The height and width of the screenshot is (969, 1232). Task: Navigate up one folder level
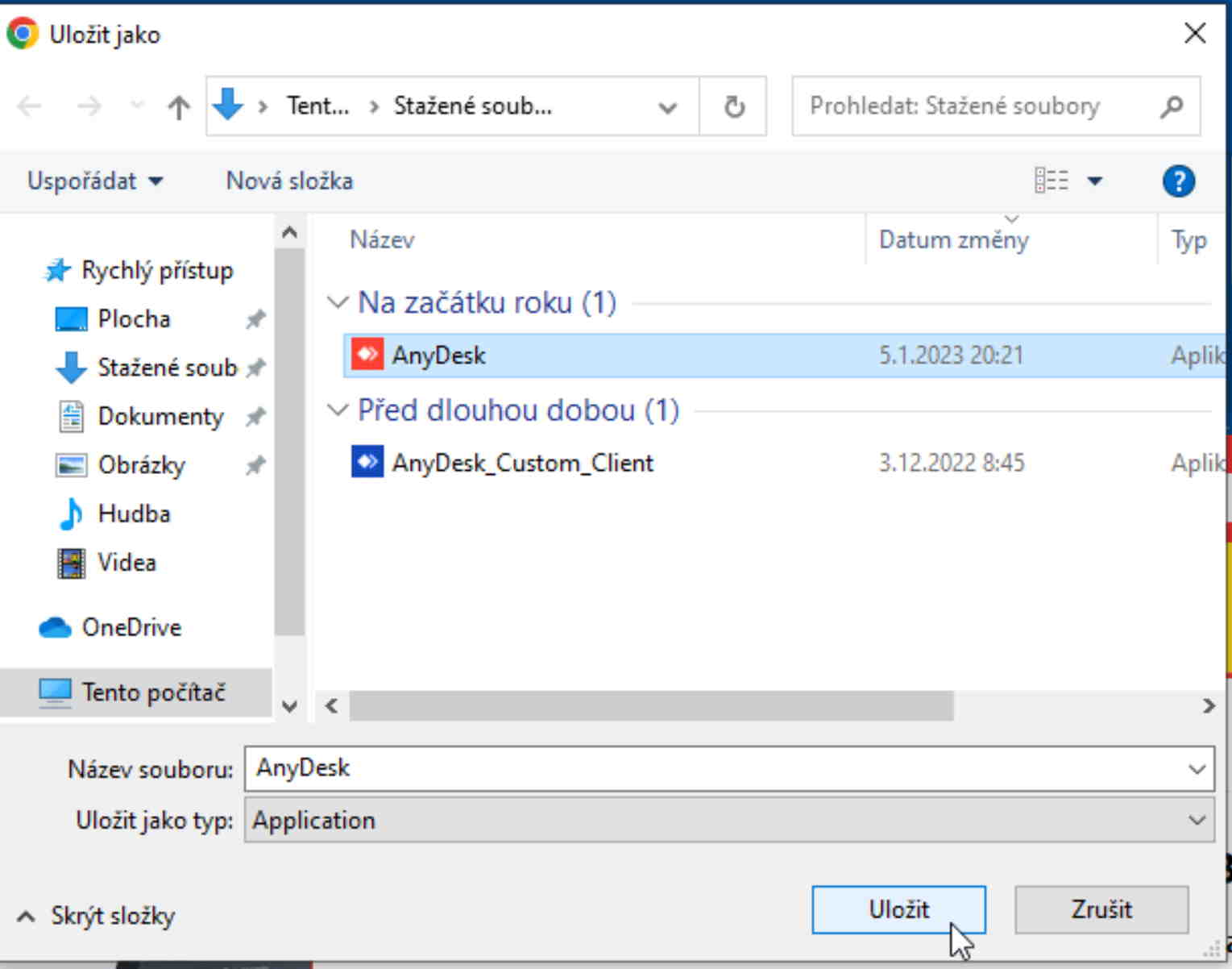(177, 106)
